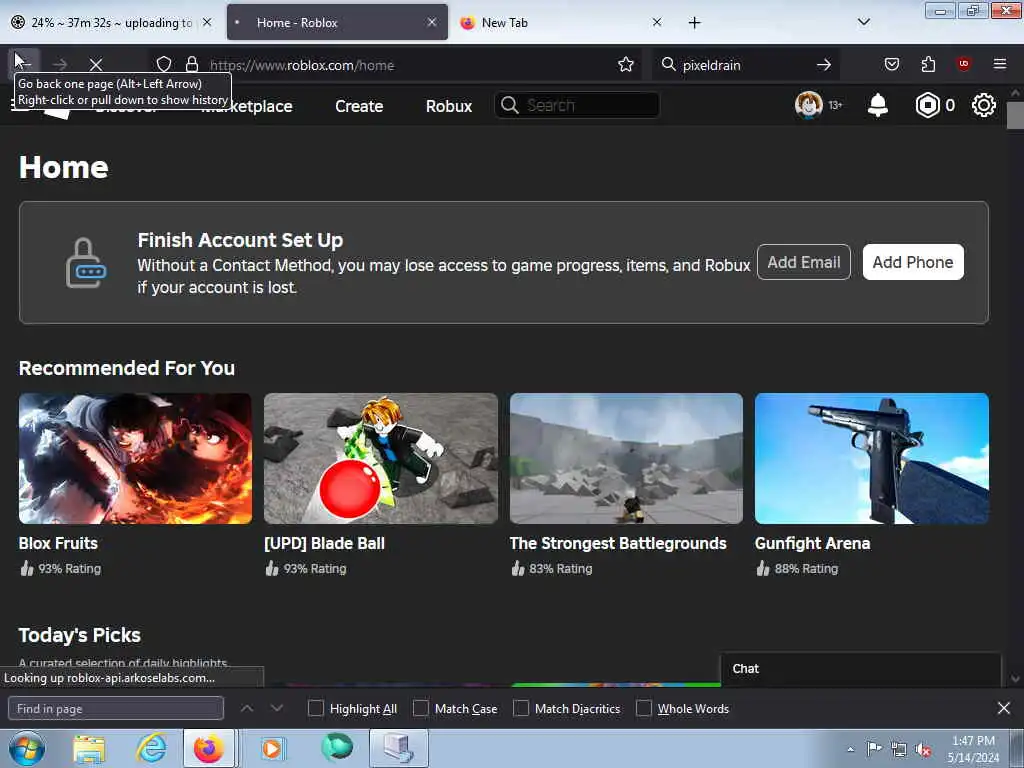Bookmark this page with the star icon

pyautogui.click(x=626, y=64)
